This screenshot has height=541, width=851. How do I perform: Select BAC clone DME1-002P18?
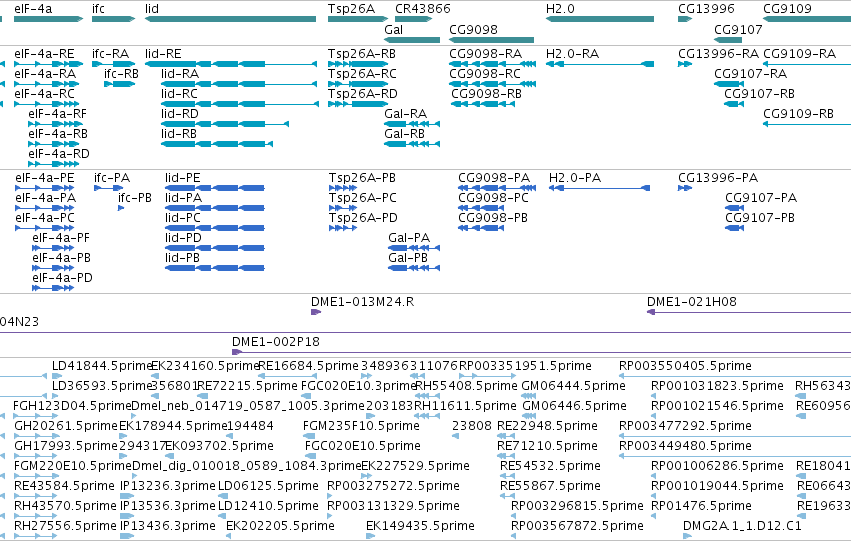tap(542, 352)
